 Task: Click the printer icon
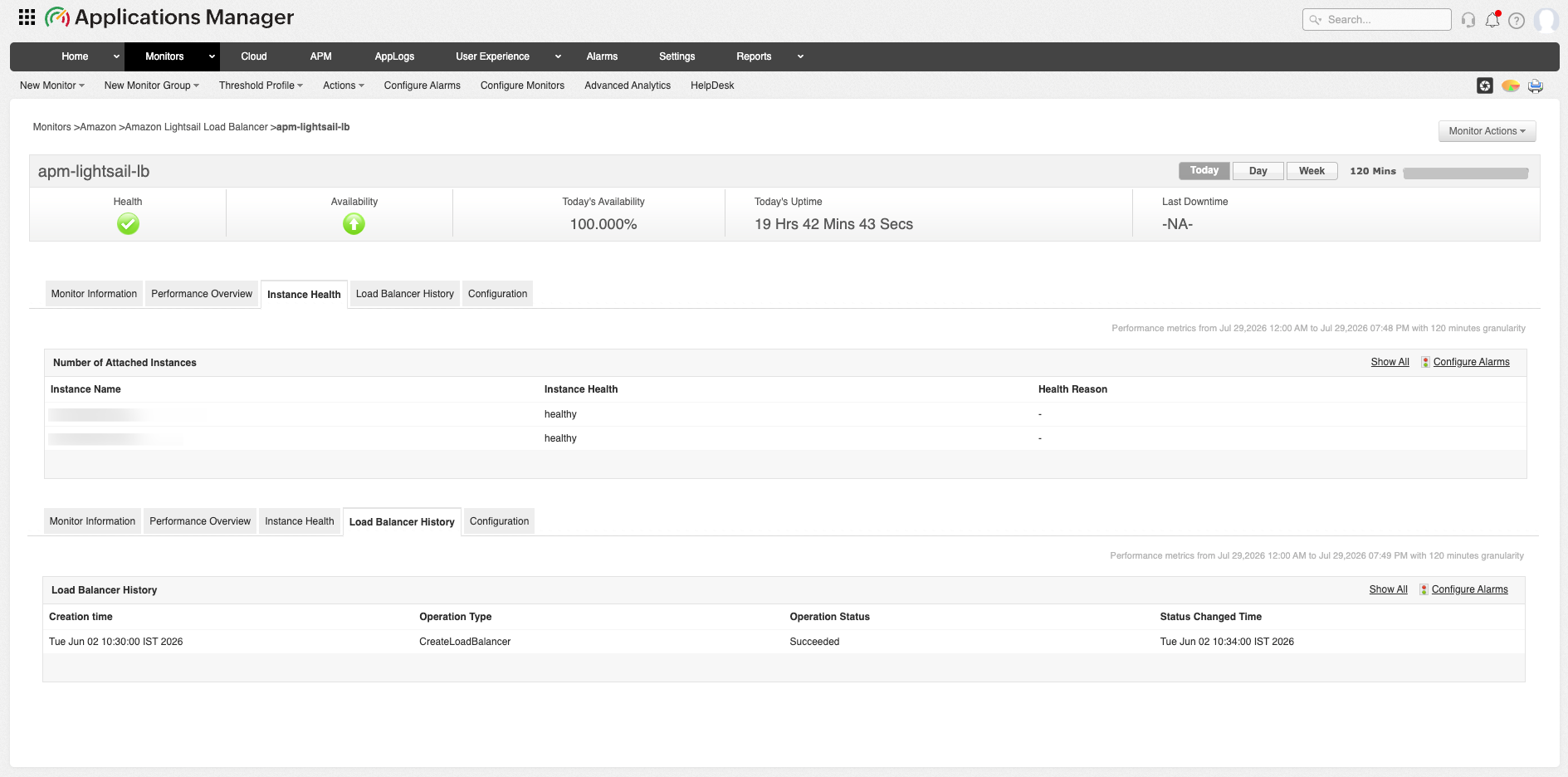1536,86
